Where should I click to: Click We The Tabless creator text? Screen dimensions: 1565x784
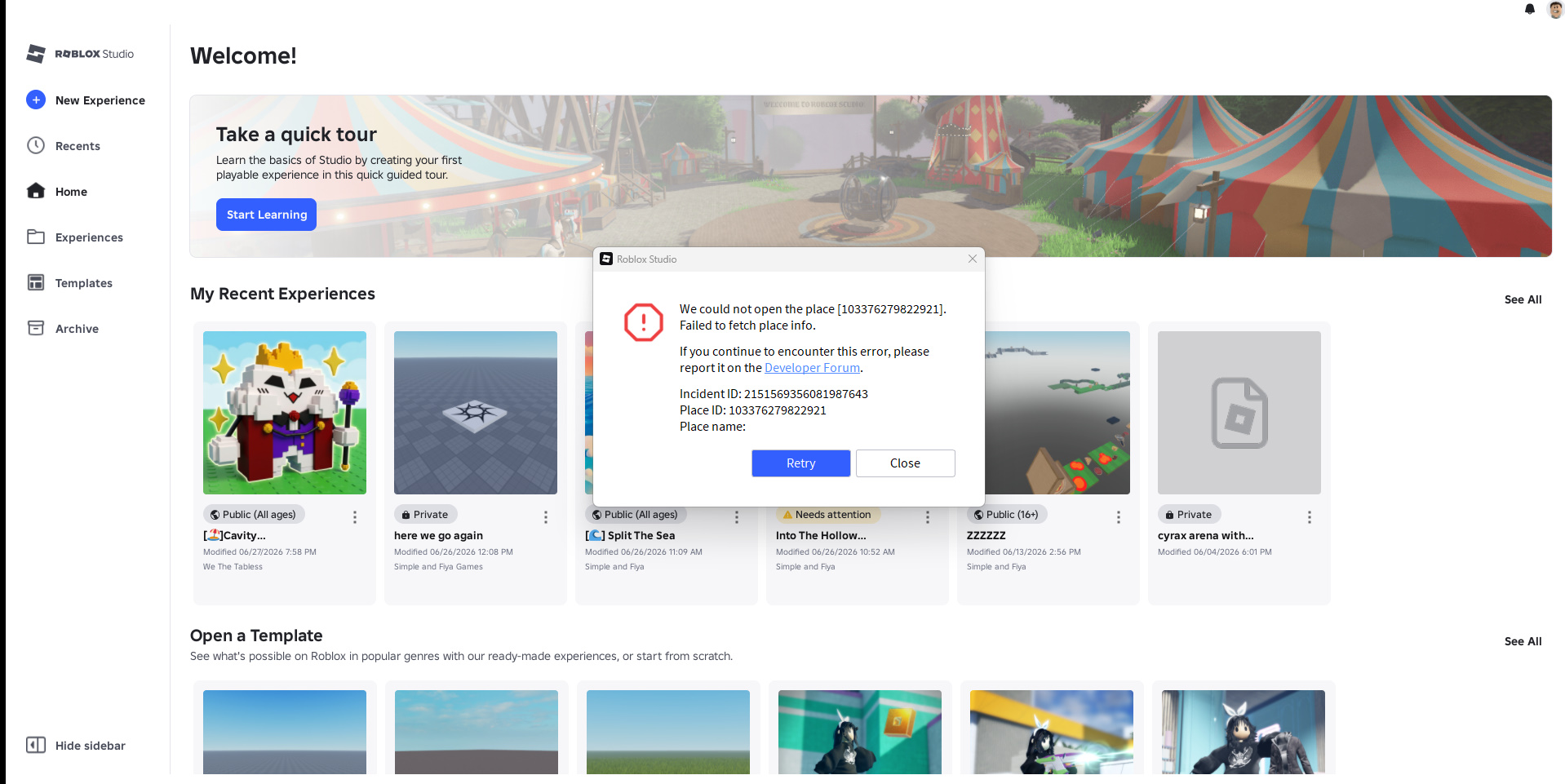233,567
